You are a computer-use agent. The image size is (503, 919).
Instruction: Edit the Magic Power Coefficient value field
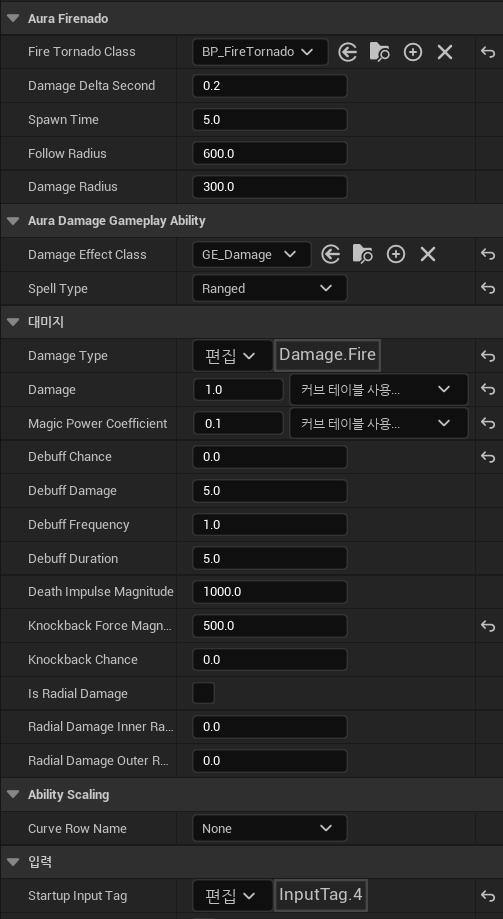[239, 423]
